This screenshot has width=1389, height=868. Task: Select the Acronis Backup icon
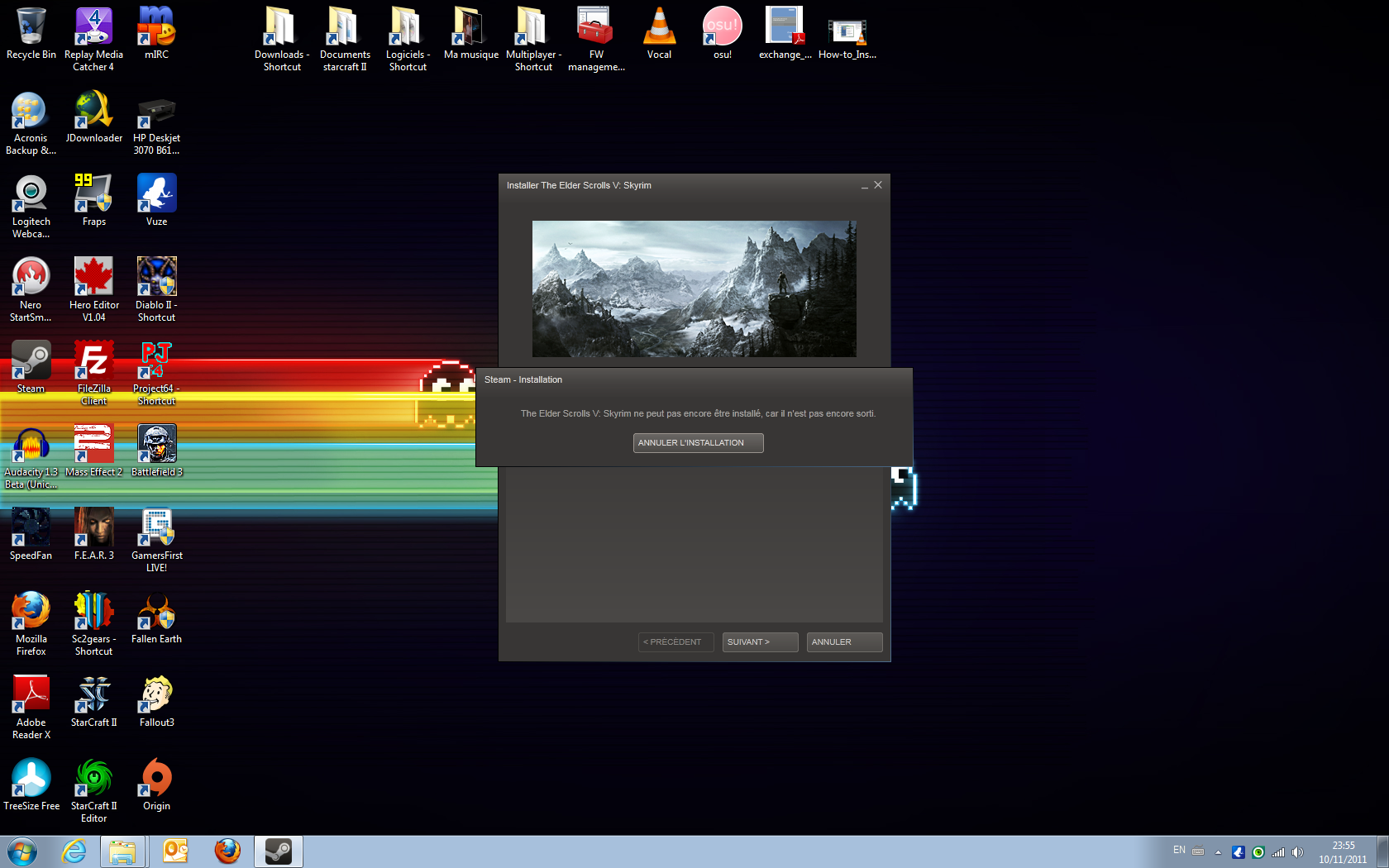click(x=31, y=124)
